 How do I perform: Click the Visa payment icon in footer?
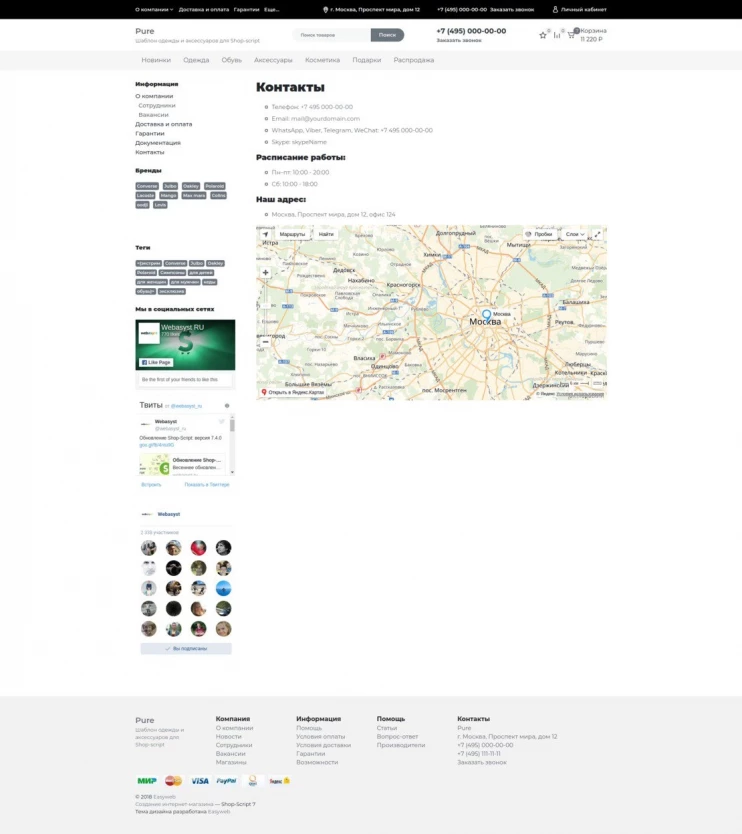click(x=200, y=781)
